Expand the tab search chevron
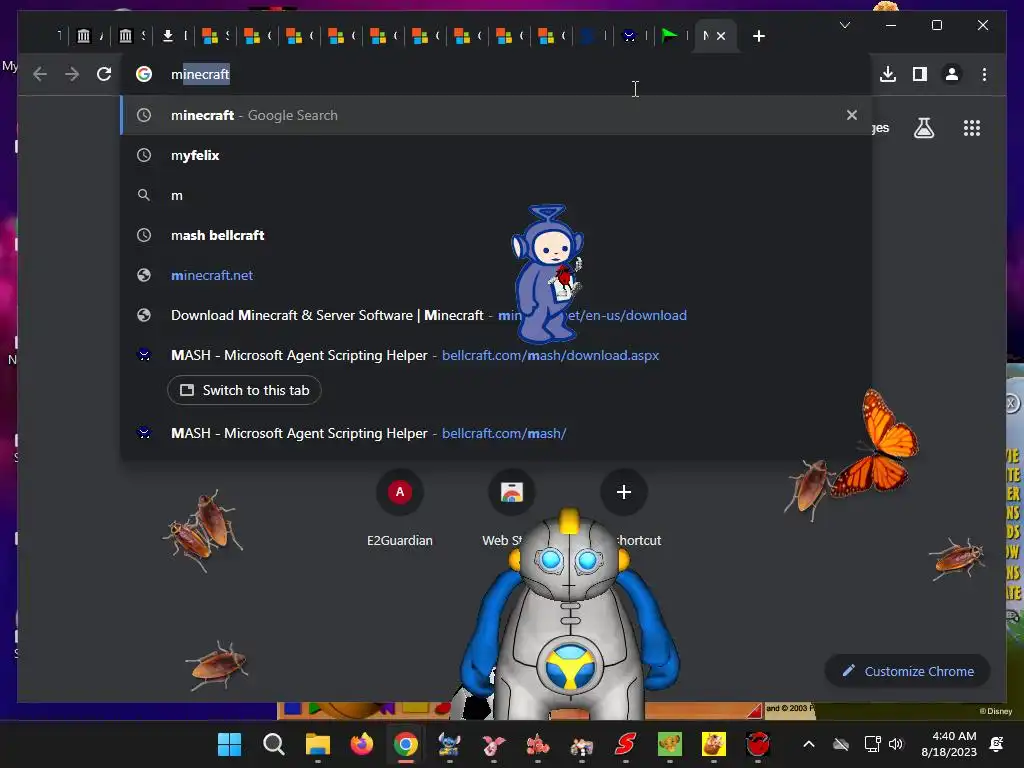The image size is (1024, 768). (844, 25)
